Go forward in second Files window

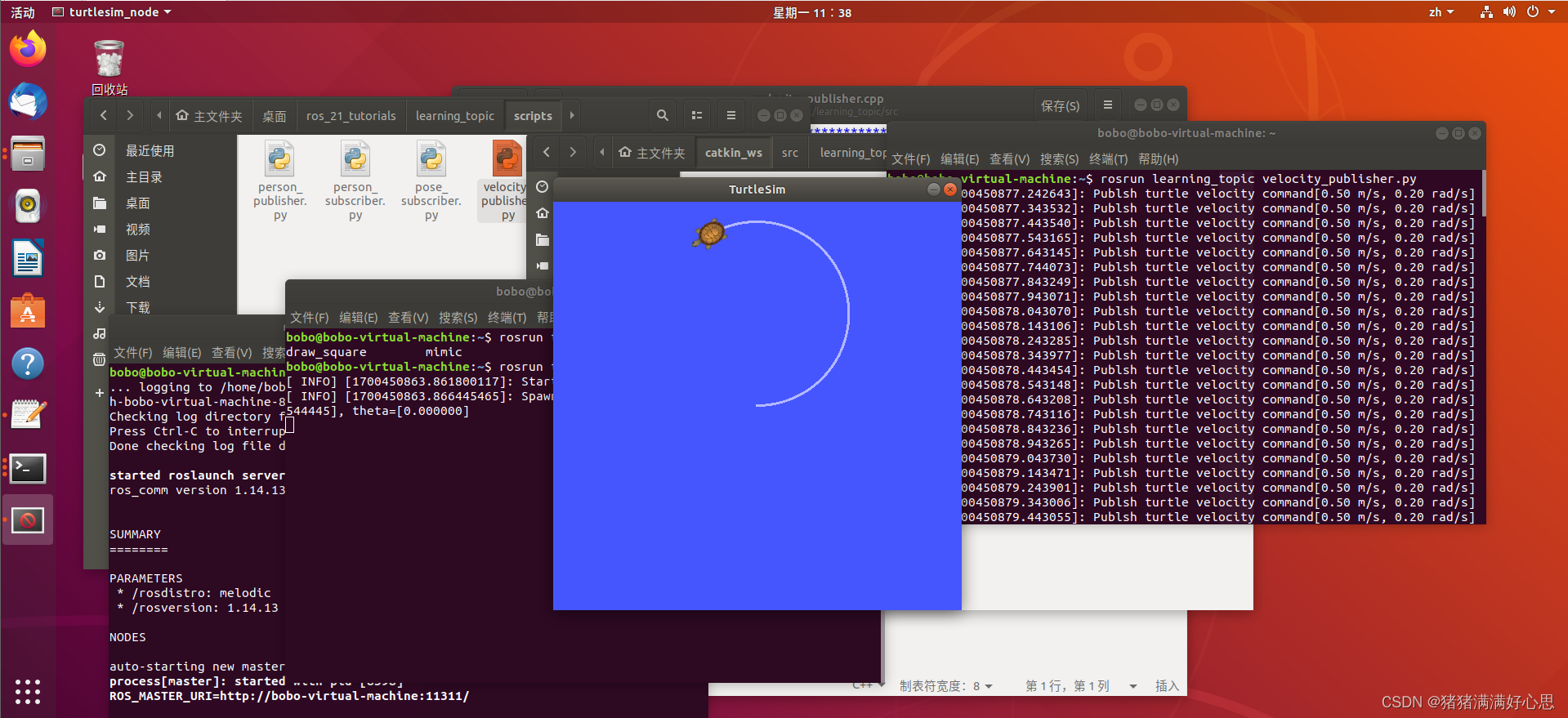[x=573, y=152]
